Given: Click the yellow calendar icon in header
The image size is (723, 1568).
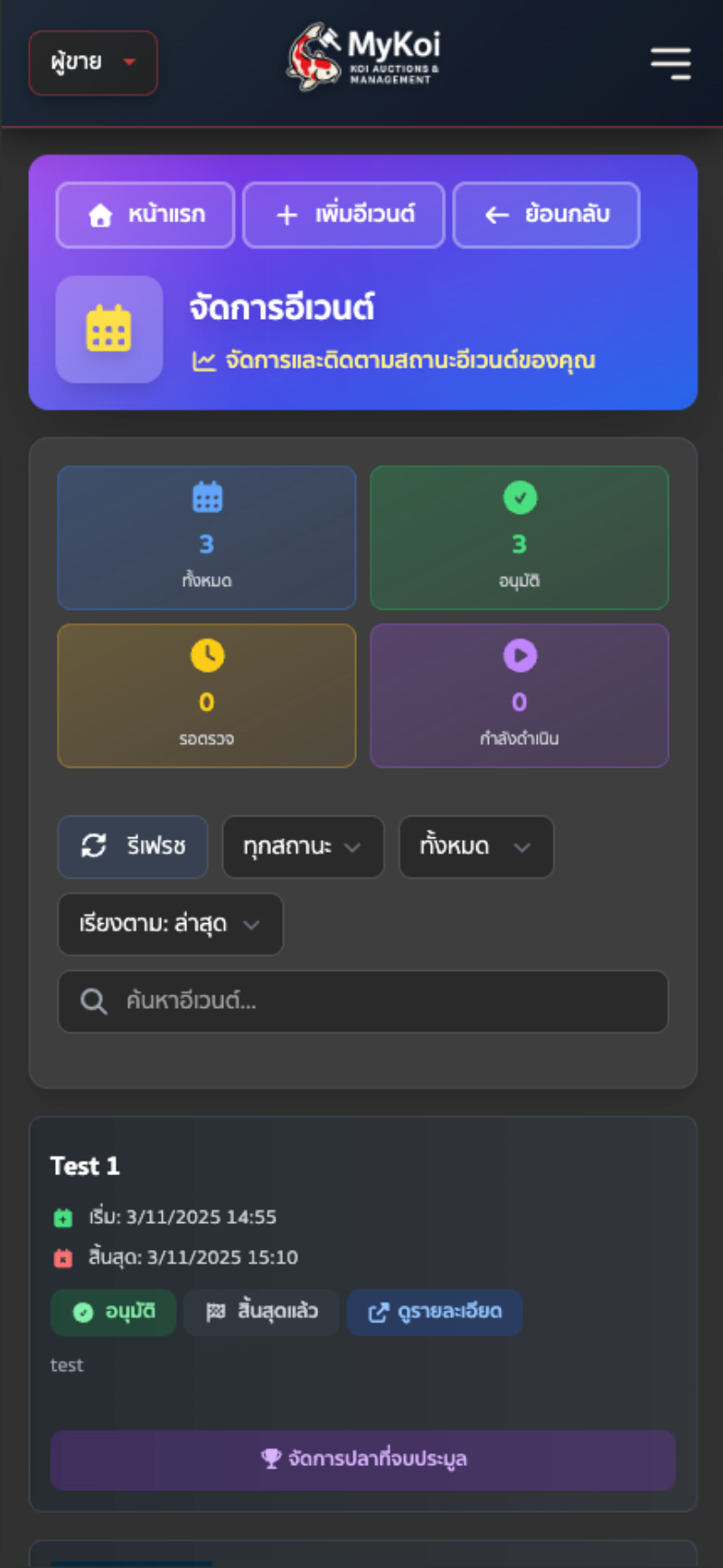Looking at the screenshot, I should pos(108,330).
